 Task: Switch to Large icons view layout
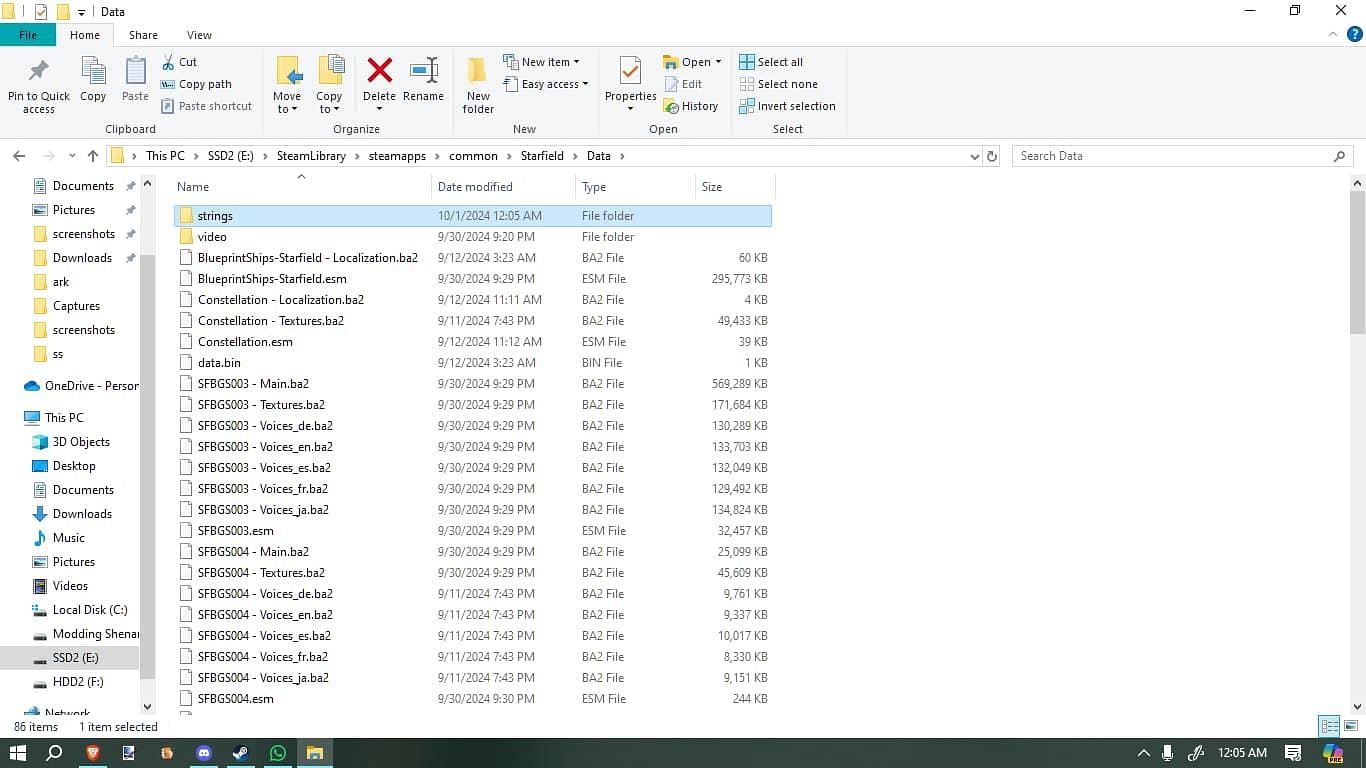pos(1351,726)
